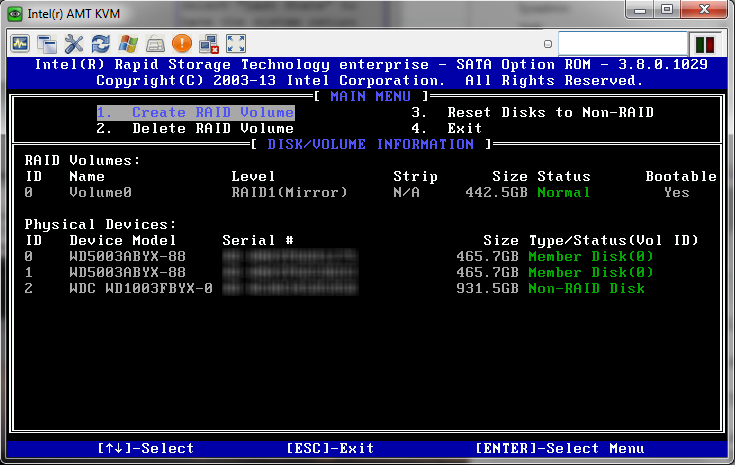
Task: Click the 931.5GB disk size
Action: (488, 289)
